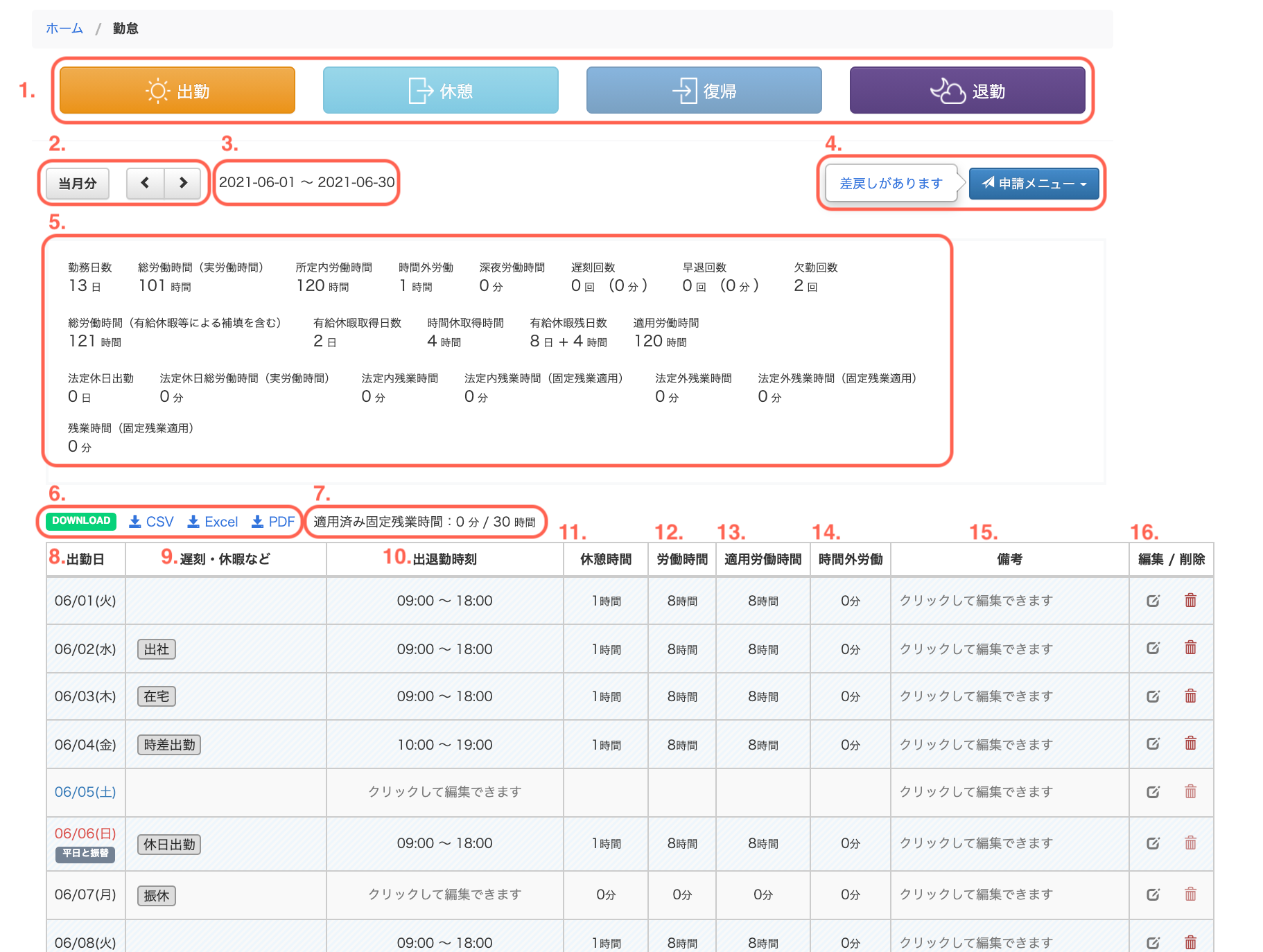1263x952 pixels.
Task: Click the 09:00 〜 18:00 time on 06/01
Action: point(444,601)
